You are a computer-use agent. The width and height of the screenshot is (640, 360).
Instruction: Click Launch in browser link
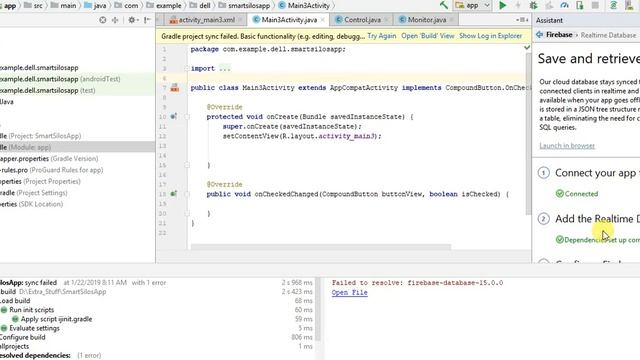(x=567, y=146)
